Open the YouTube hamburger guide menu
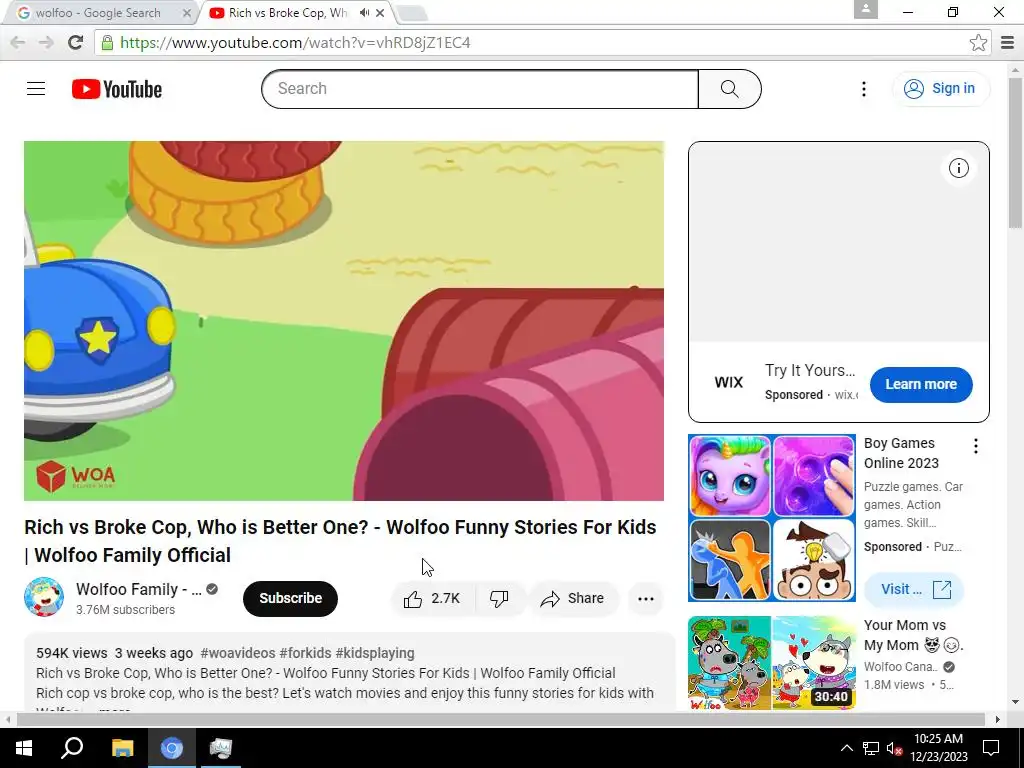1024x768 pixels. click(36, 89)
